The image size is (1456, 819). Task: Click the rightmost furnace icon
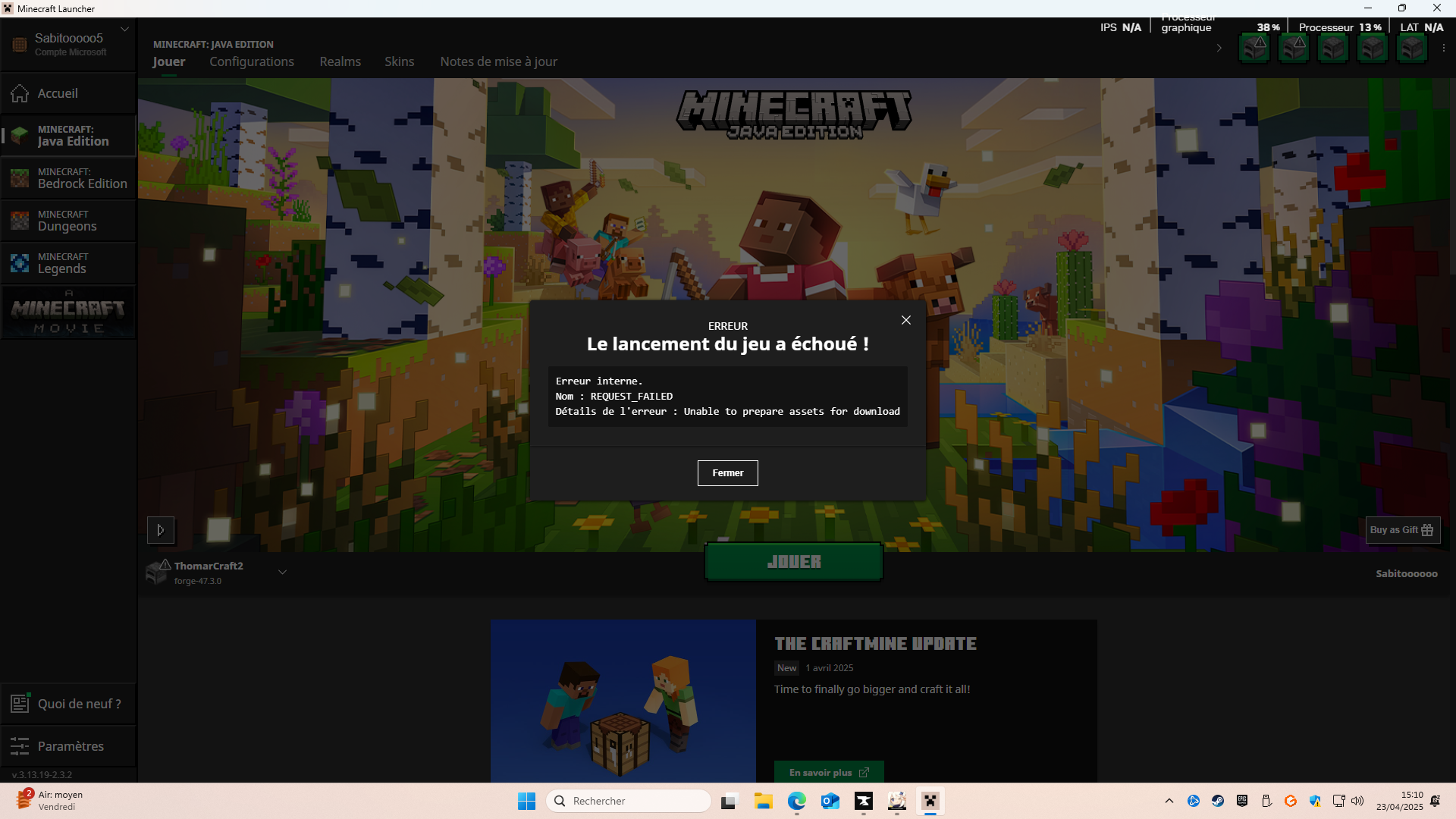tap(1411, 49)
